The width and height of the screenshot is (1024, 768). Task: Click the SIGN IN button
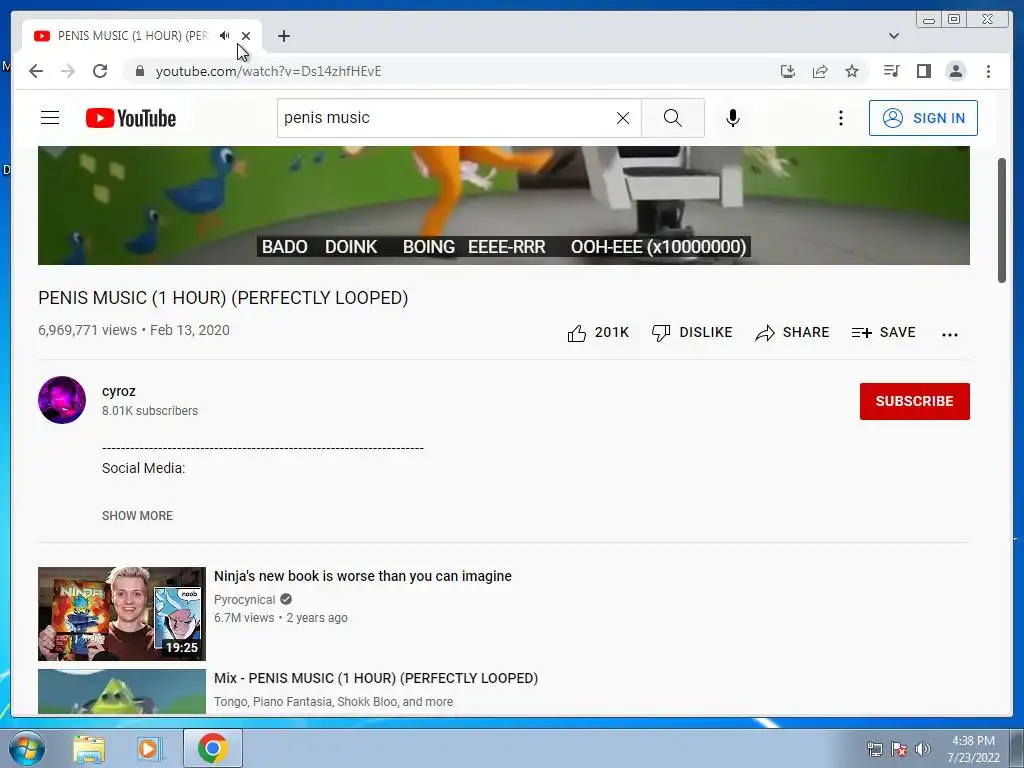click(923, 118)
